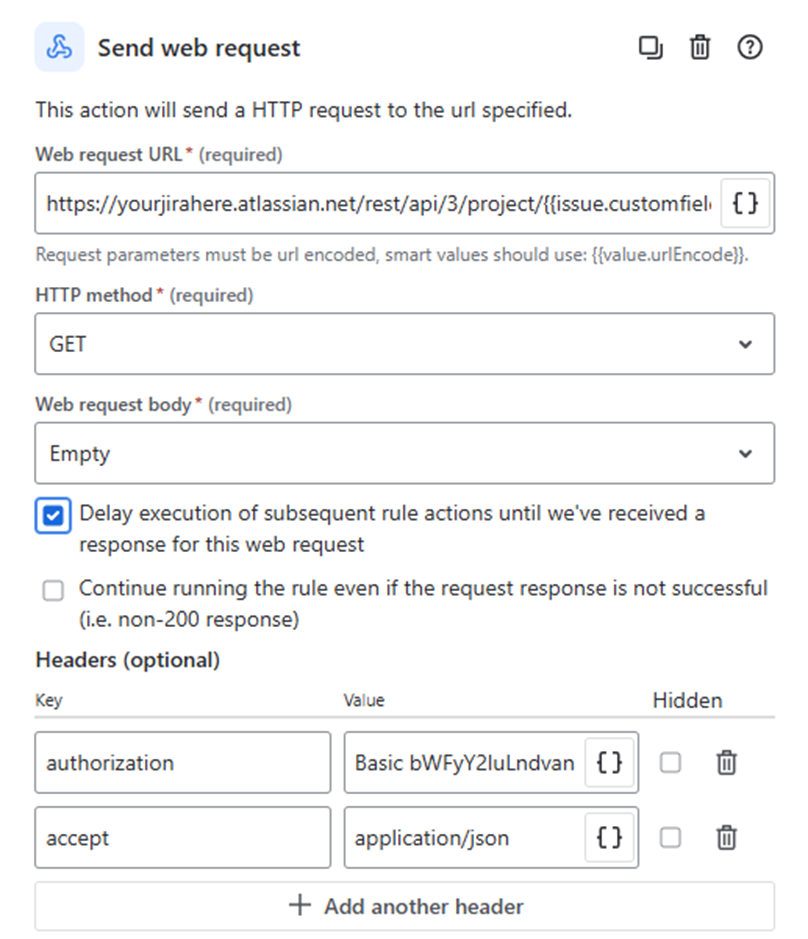
Task: Open the HTTP method dropdown
Action: 404,344
